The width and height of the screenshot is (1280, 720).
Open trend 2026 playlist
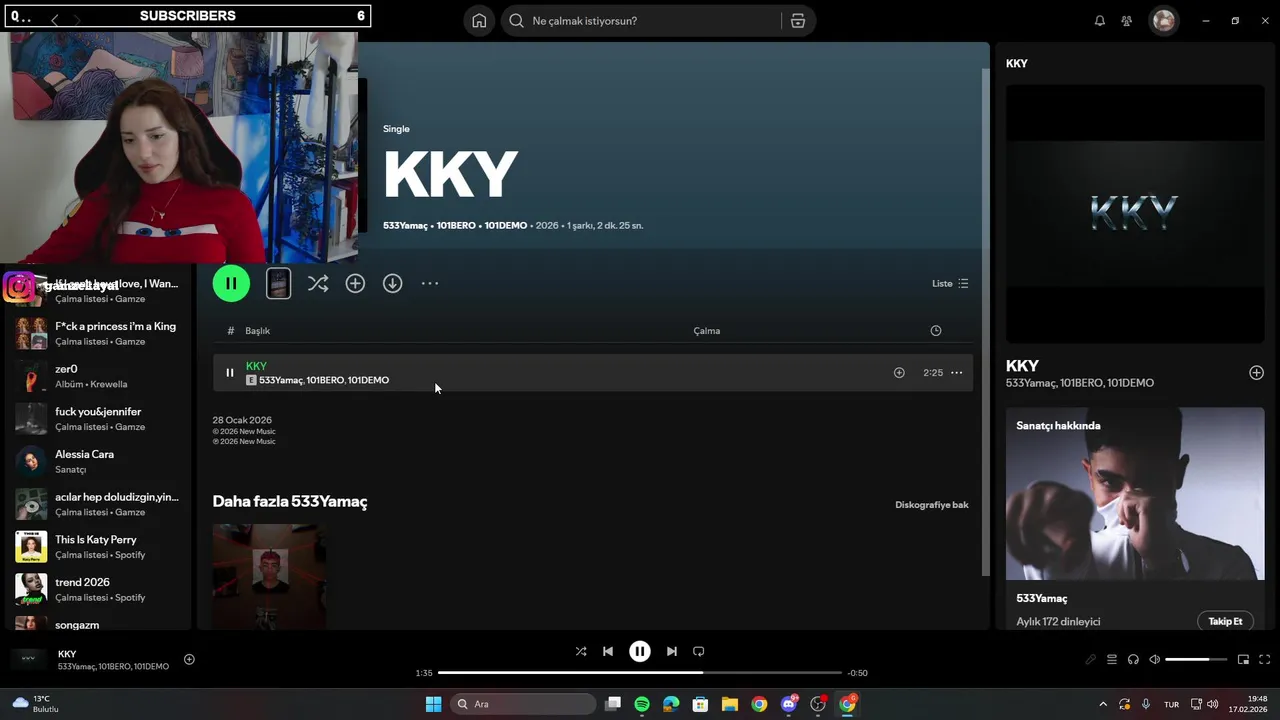[x=97, y=589]
